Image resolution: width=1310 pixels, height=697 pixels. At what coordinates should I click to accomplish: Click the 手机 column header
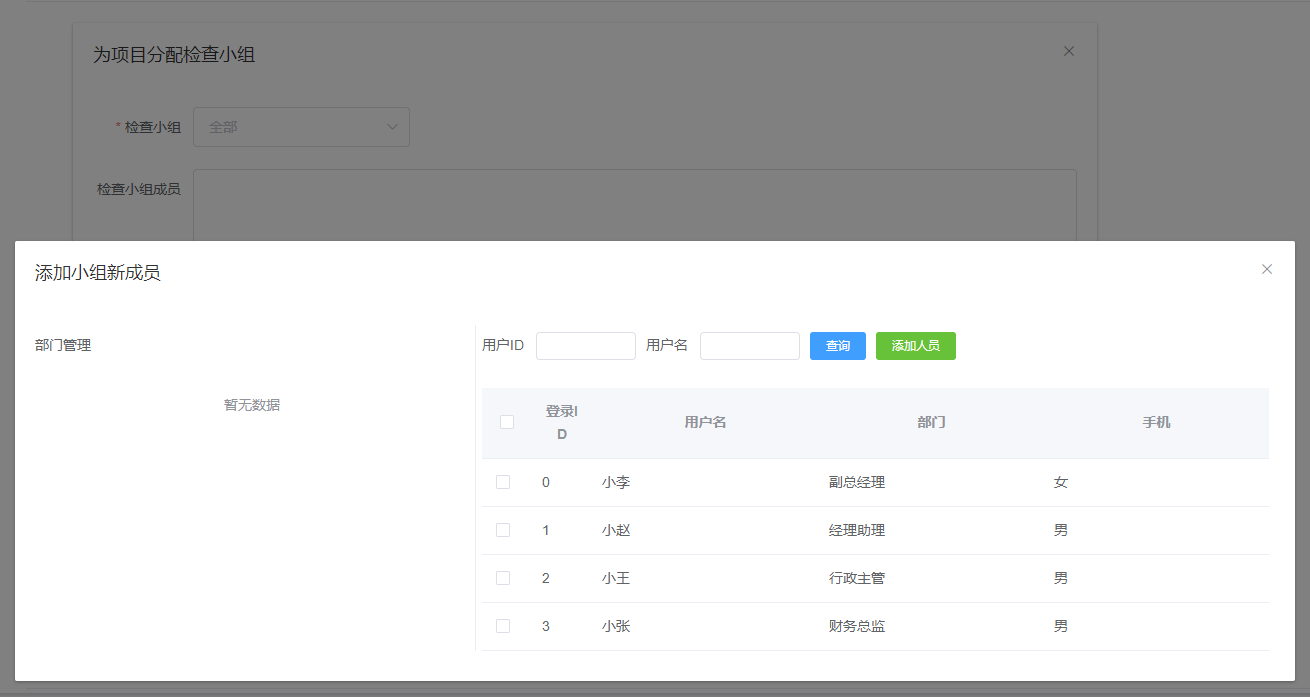pos(1157,421)
